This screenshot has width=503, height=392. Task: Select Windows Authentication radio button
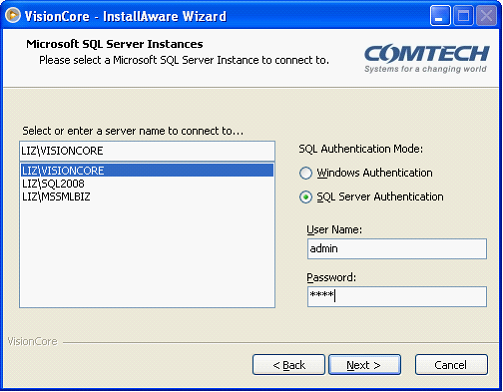point(305,173)
